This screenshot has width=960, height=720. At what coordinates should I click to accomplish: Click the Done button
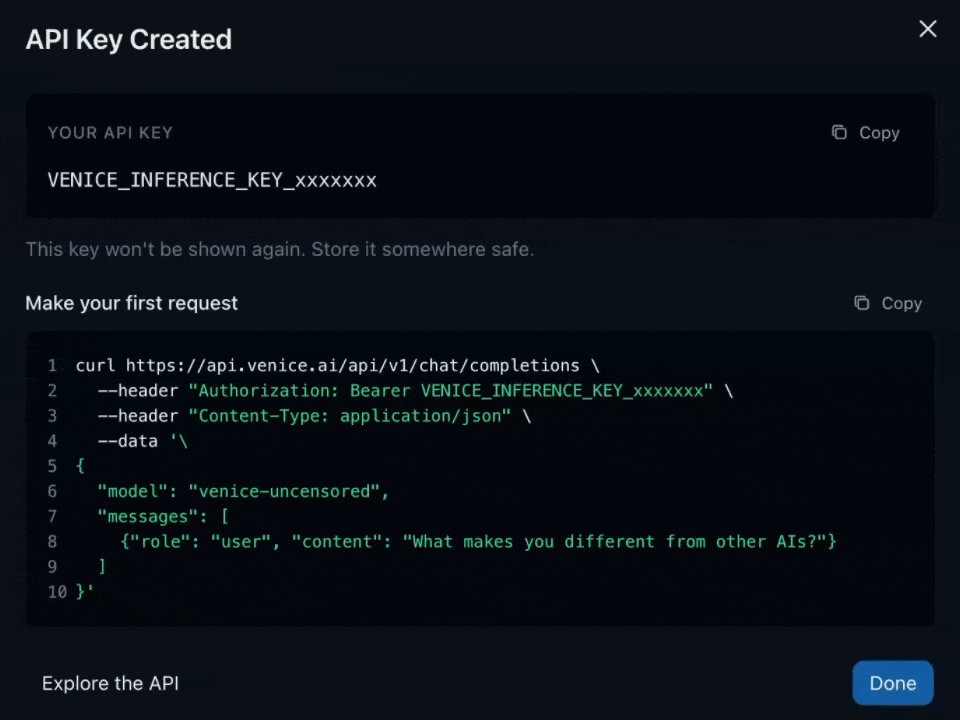coord(893,683)
